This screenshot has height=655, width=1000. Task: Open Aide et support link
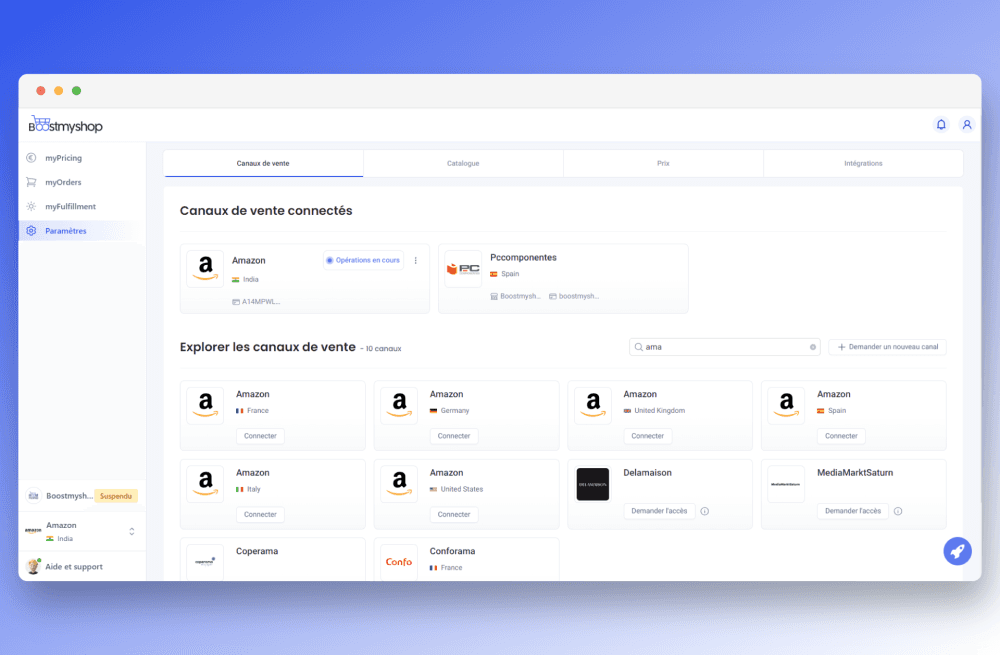click(x=74, y=566)
